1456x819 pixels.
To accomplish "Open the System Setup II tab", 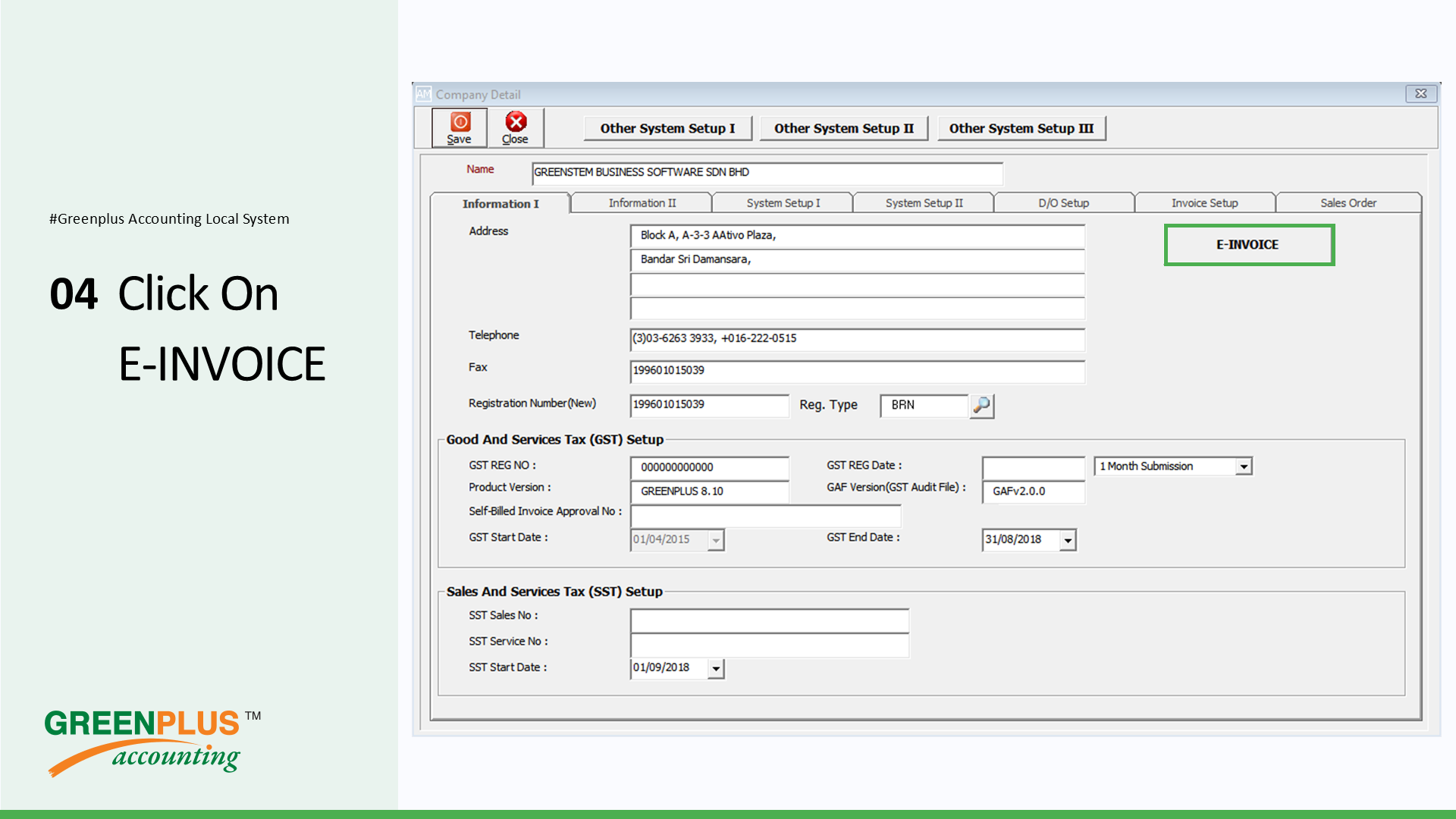I will pos(924,202).
